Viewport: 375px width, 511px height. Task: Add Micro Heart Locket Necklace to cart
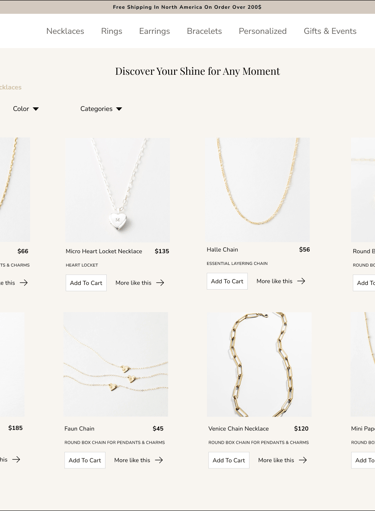86,283
